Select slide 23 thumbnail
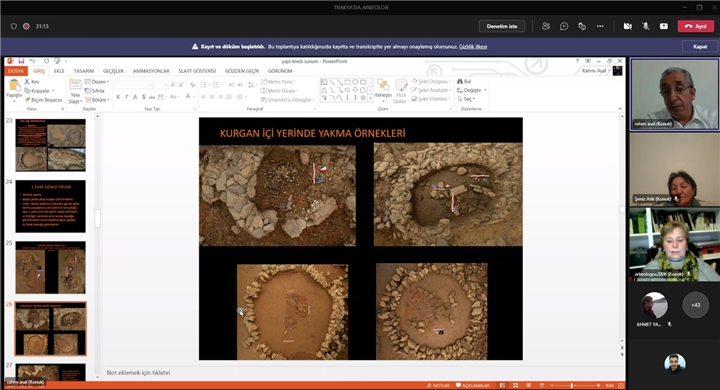Image resolution: width=720 pixels, height=390 pixels. coord(51,145)
